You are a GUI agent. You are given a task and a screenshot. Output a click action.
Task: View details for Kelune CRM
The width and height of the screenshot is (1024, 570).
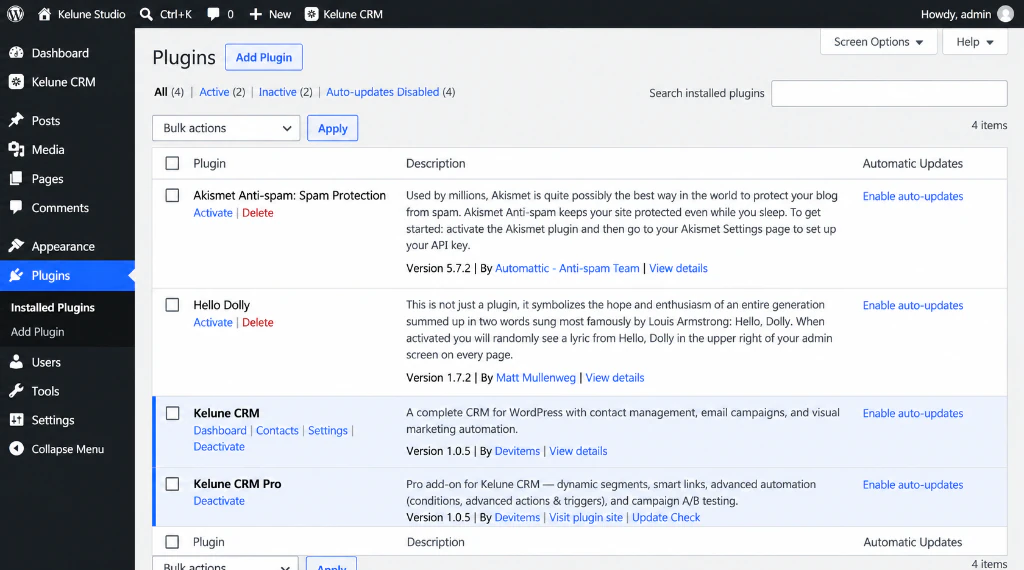[578, 451]
